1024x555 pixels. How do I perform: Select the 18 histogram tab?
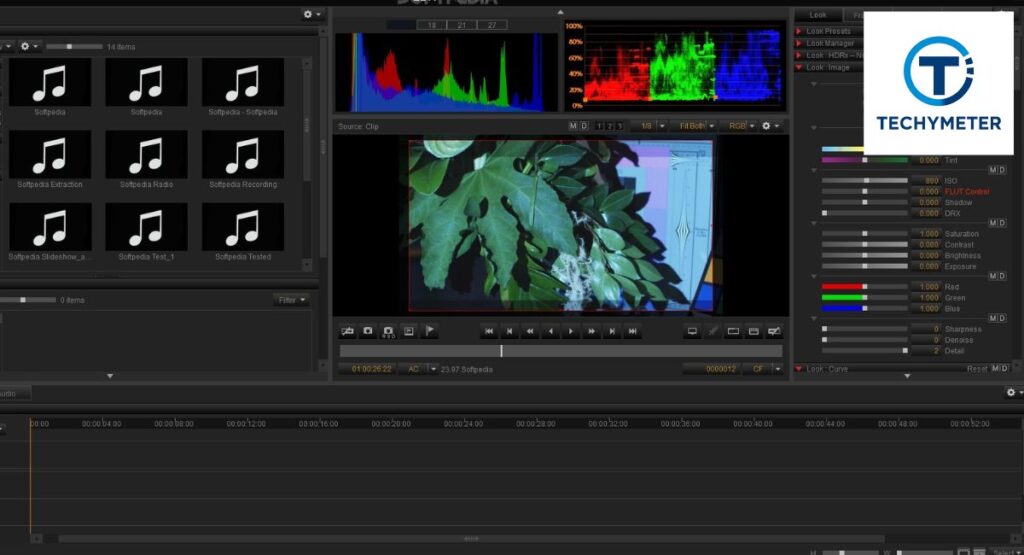click(x=432, y=25)
